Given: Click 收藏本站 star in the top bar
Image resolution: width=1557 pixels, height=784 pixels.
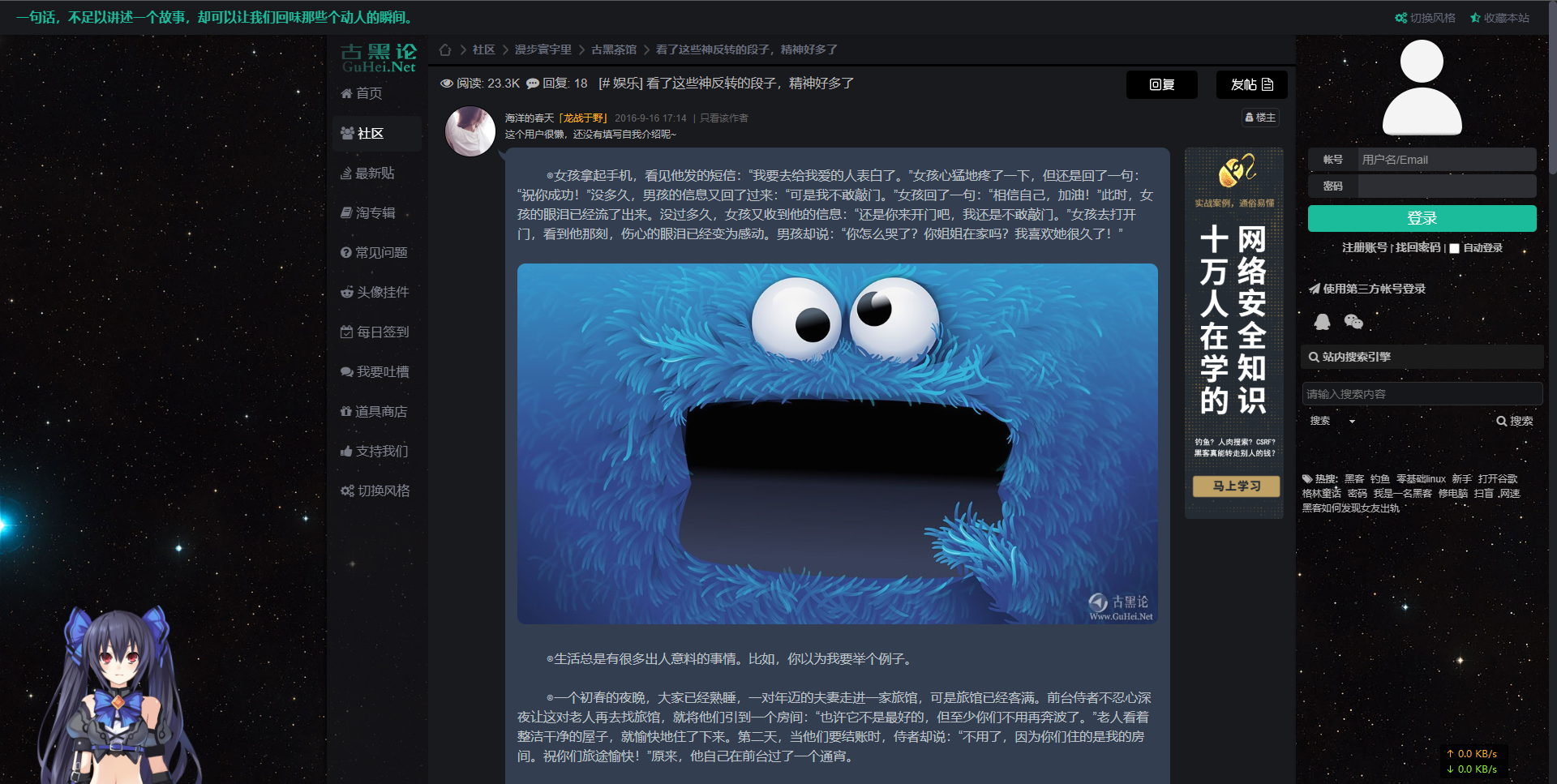Looking at the screenshot, I should click(x=1499, y=18).
